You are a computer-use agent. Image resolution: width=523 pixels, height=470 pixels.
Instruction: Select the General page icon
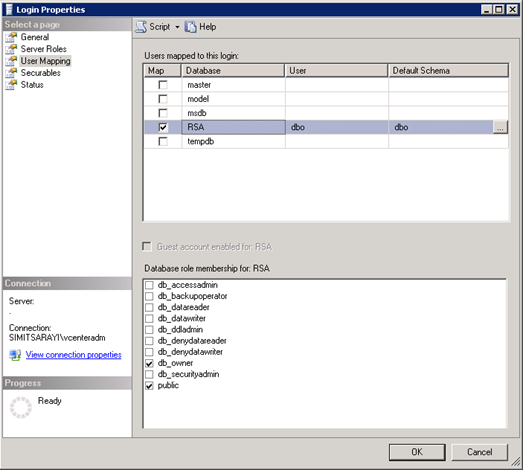[11, 37]
